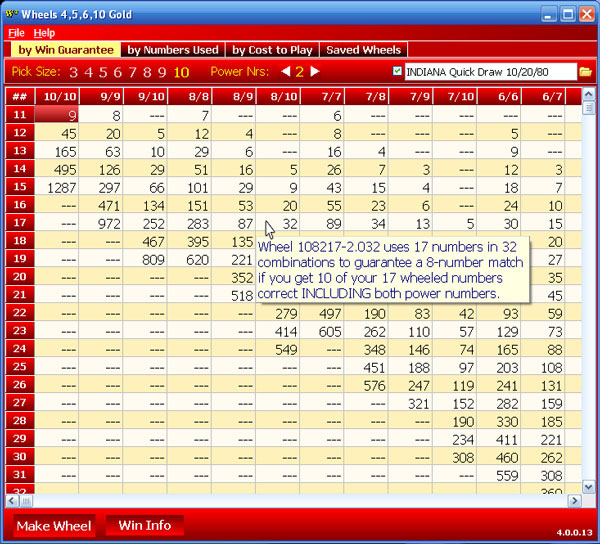600x544 pixels.
Task: Close the Wheels 4,5,6,10 Gold window
Action: (x=587, y=15)
